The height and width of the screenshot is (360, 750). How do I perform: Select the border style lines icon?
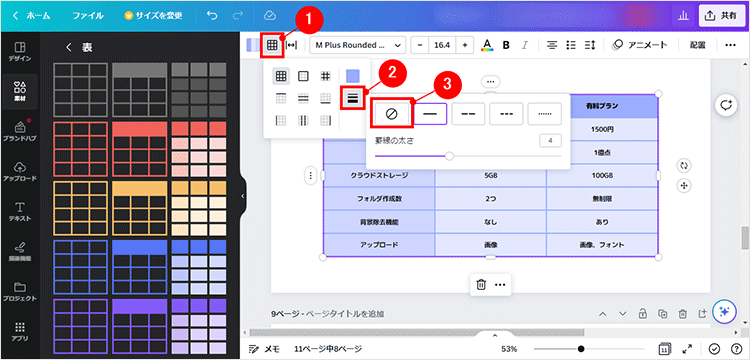coord(353,98)
